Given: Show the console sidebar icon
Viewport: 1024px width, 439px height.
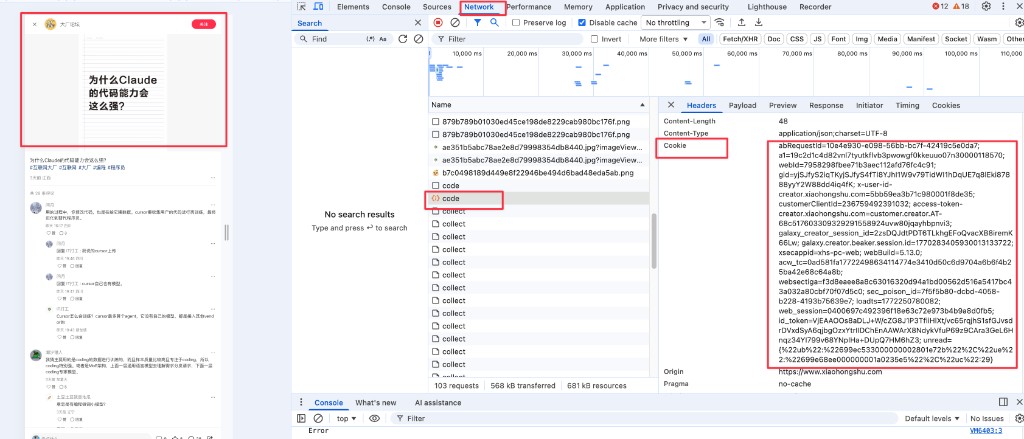Looking at the screenshot, I should [x=301, y=418].
